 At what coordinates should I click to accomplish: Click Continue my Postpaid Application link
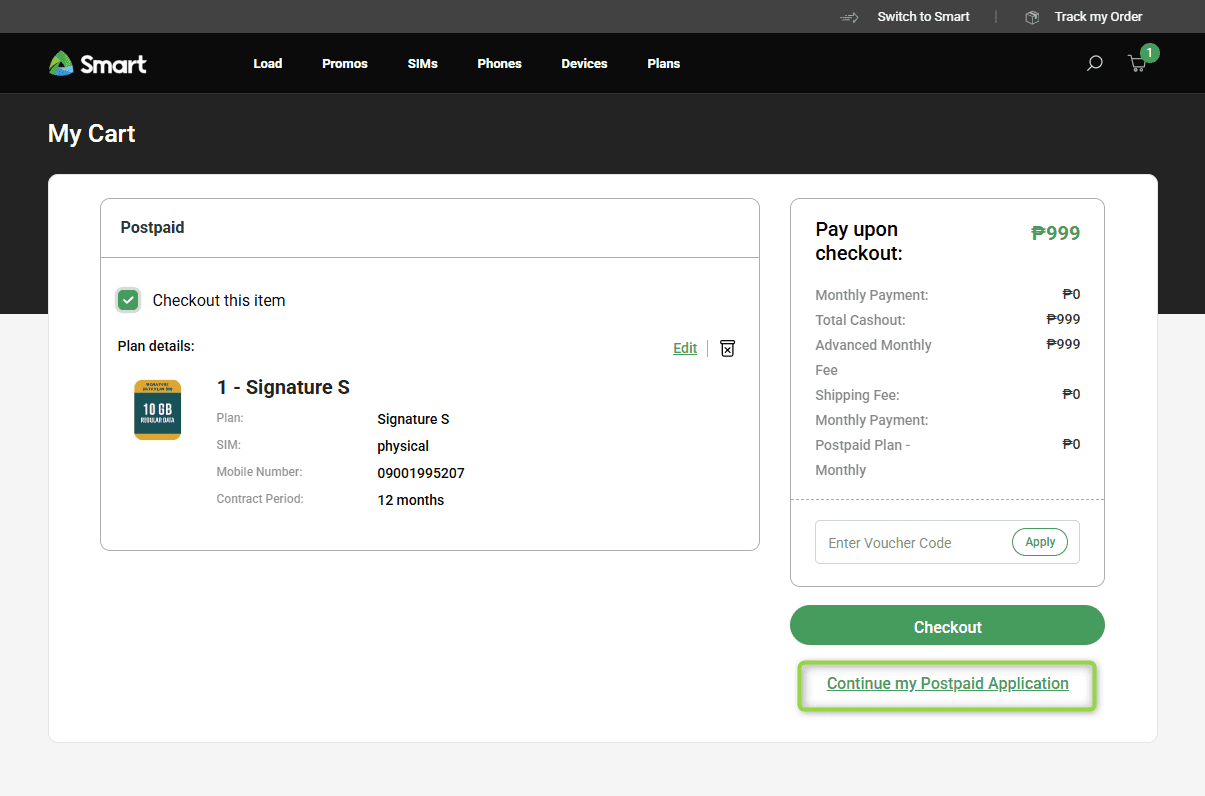948,684
